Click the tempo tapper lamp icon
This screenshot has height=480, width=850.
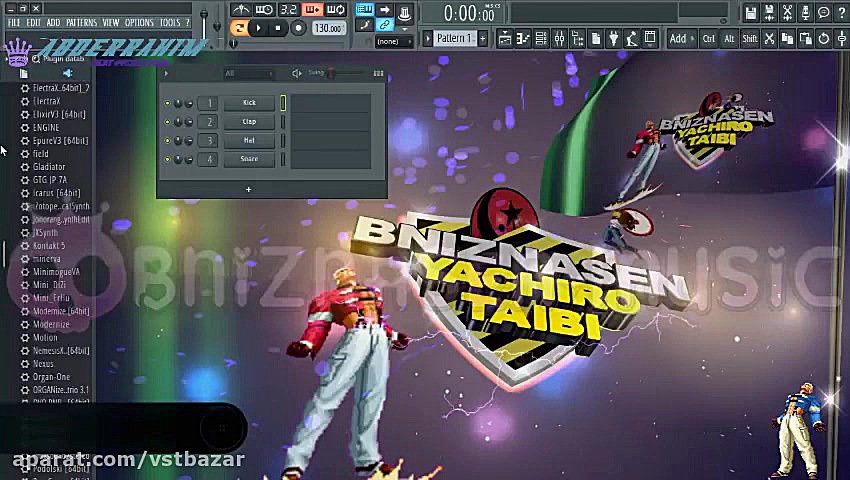point(632,39)
